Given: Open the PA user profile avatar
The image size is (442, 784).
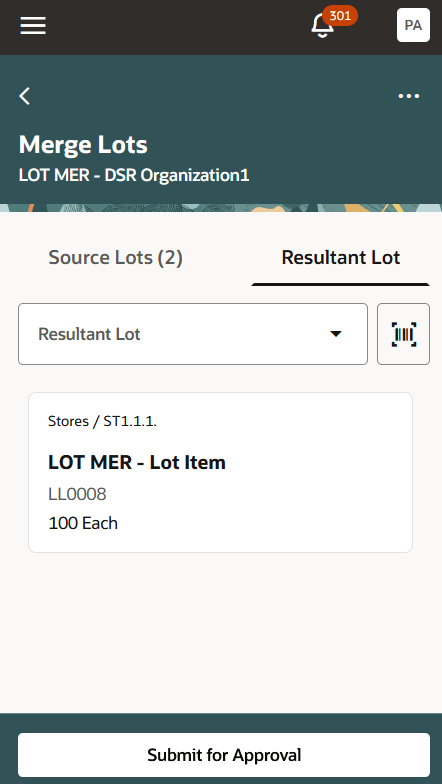Looking at the screenshot, I should (x=413, y=25).
